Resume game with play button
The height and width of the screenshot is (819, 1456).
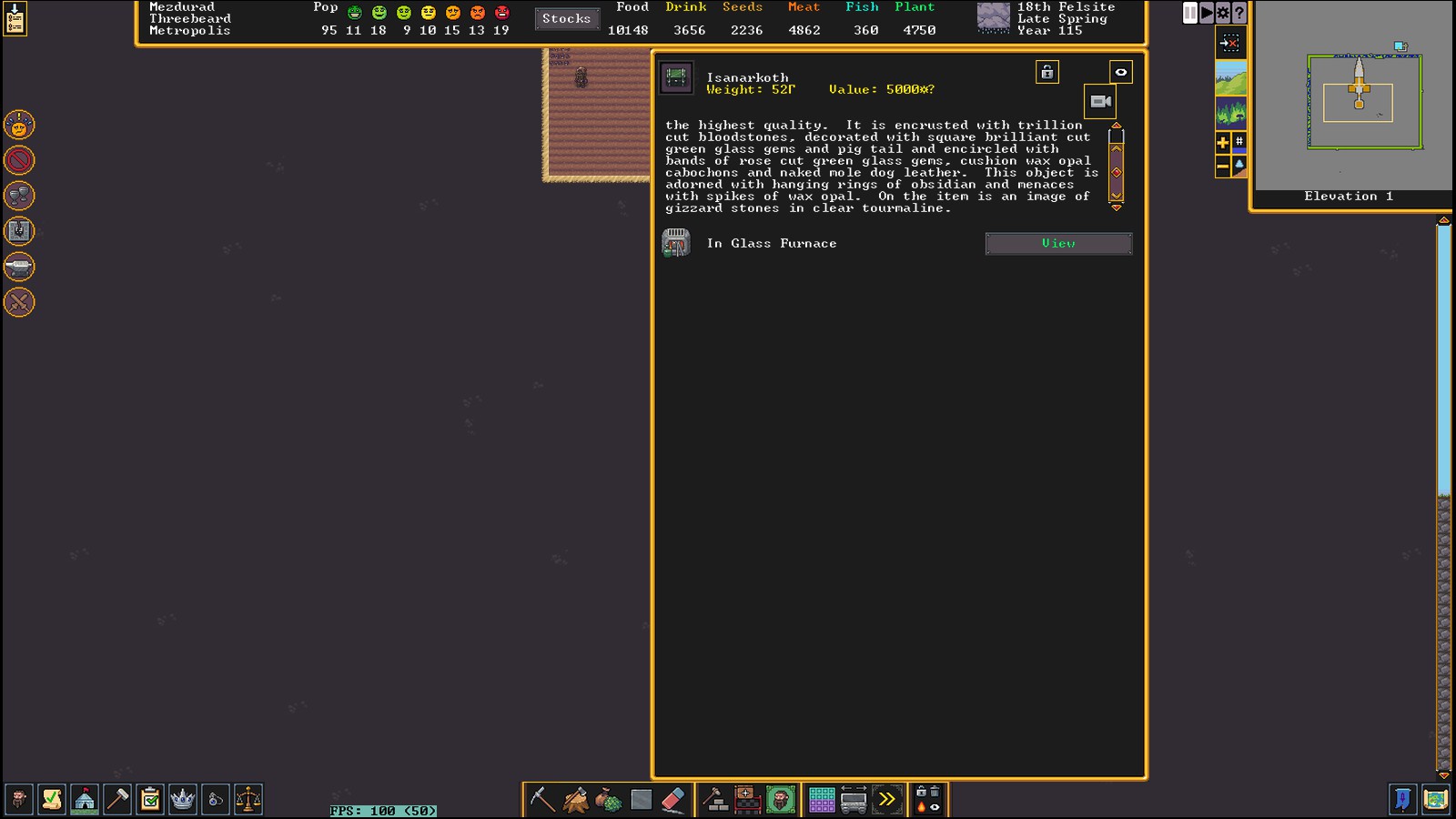[x=1207, y=13]
